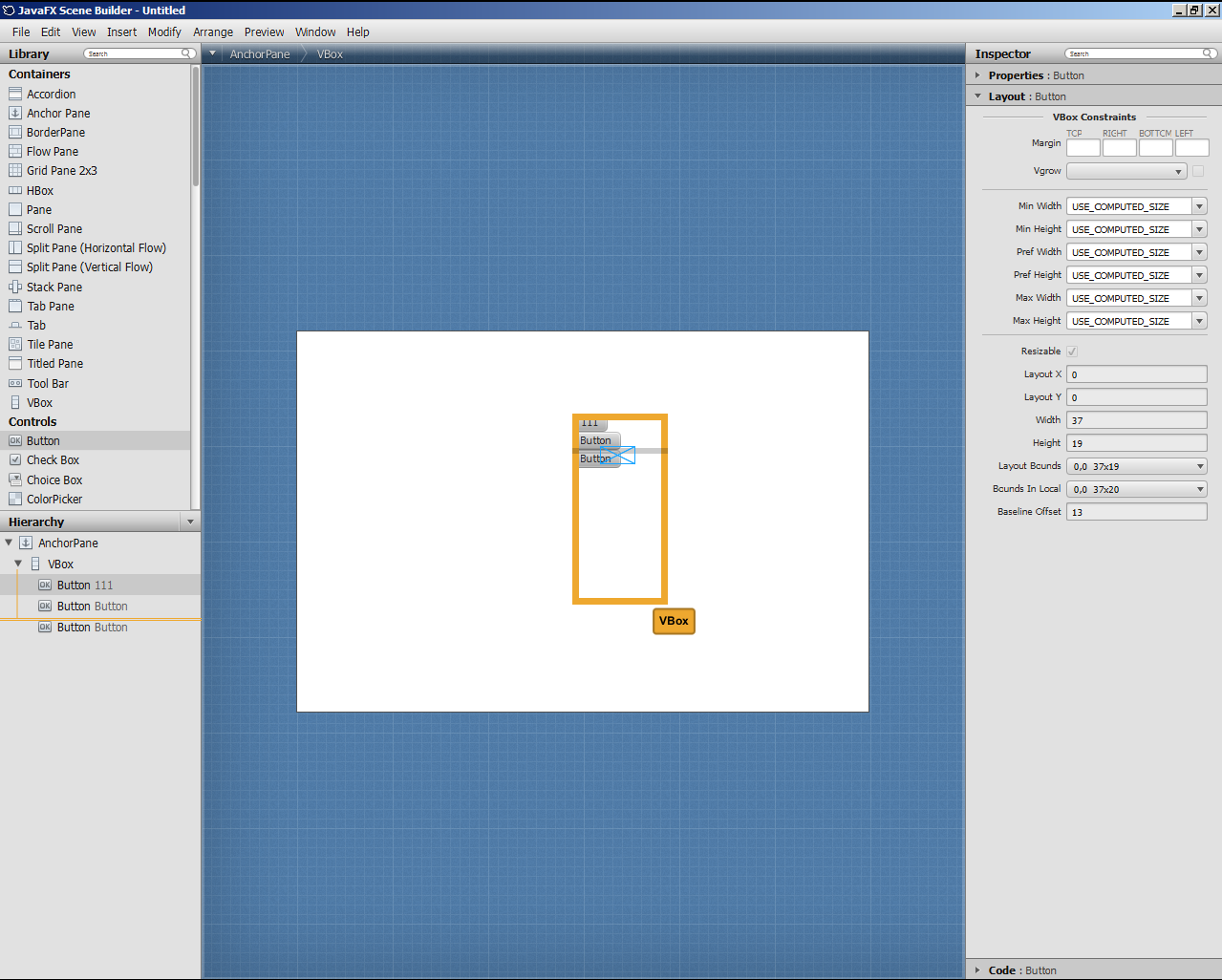This screenshot has width=1222, height=980.
Task: Select the Check Box control icon
Action: click(15, 459)
